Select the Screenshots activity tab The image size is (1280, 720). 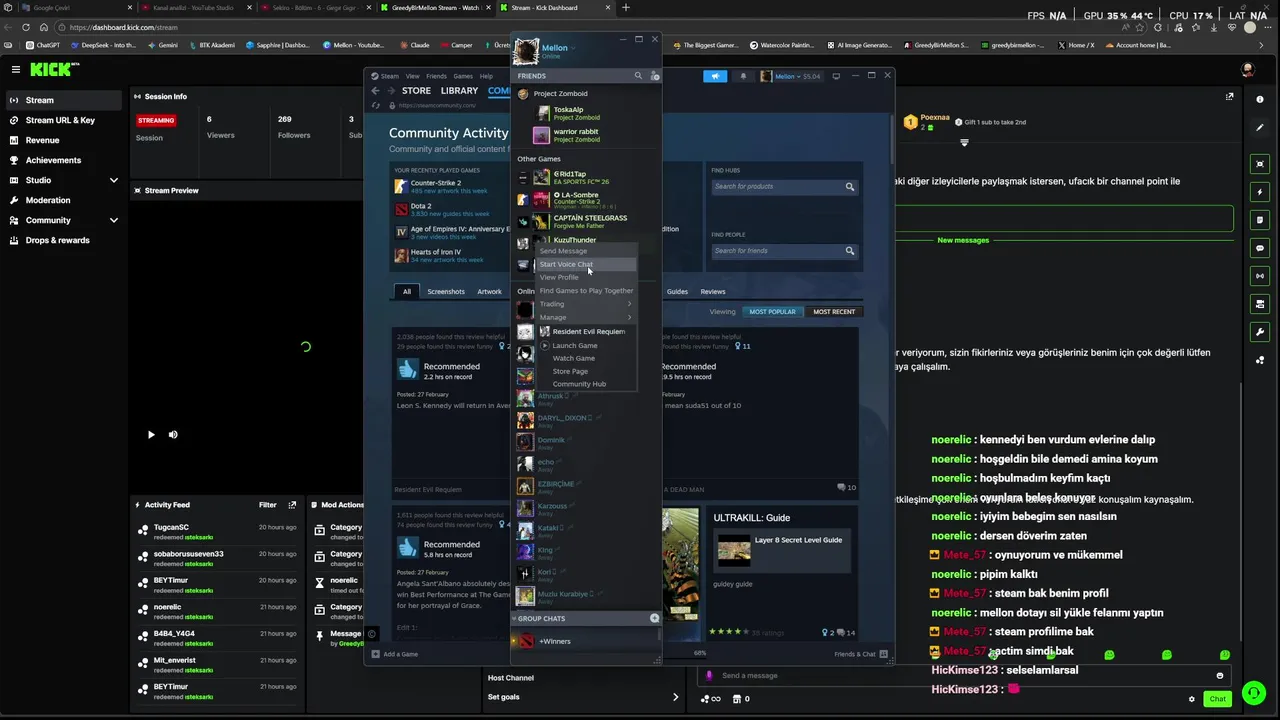click(x=446, y=291)
